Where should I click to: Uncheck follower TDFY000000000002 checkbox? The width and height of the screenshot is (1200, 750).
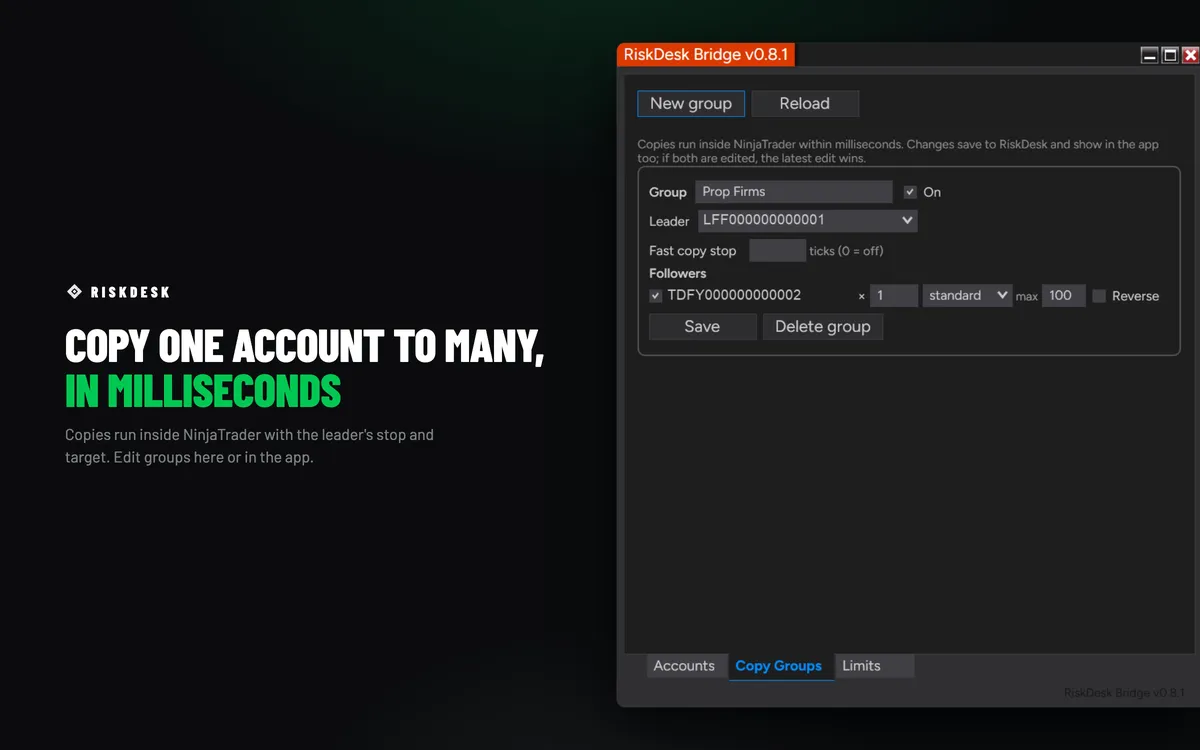click(x=656, y=296)
